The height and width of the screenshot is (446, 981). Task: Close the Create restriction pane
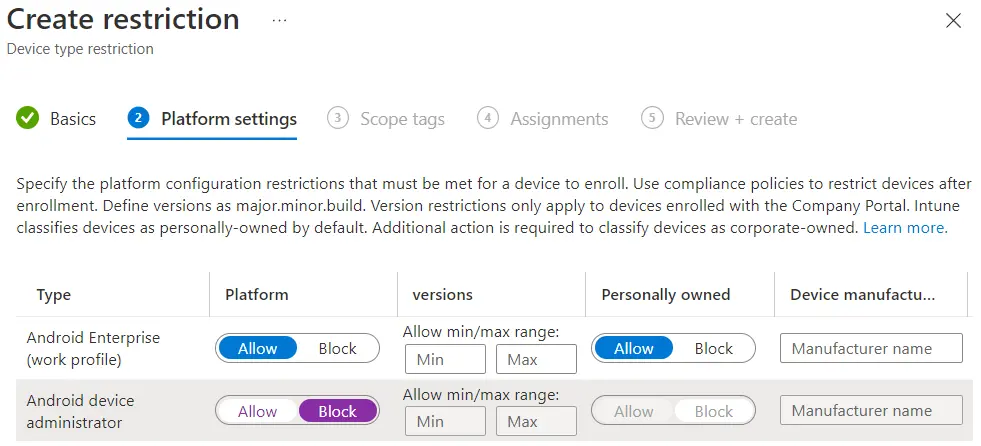point(953,21)
